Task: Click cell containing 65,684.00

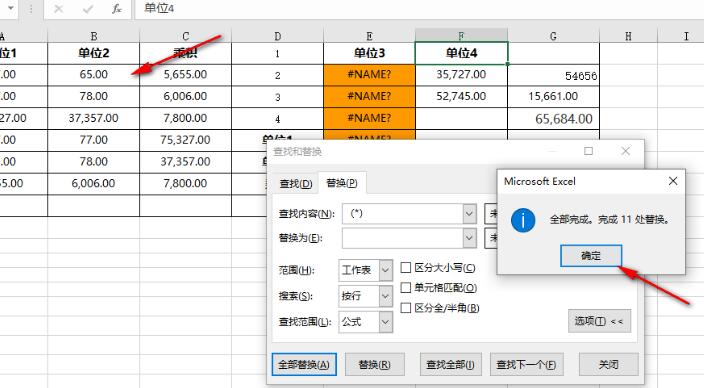Action: point(553,119)
